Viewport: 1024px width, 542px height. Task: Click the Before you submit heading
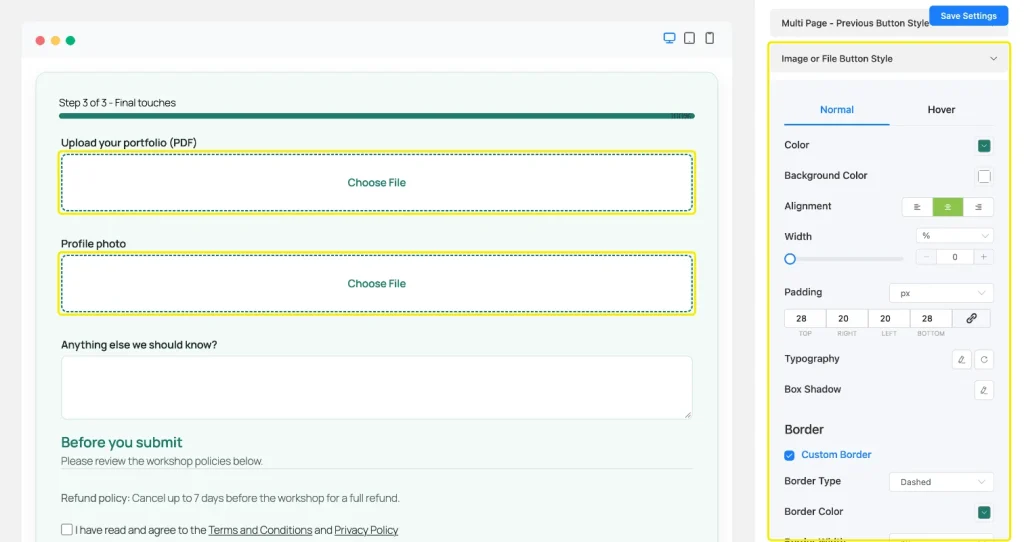tap(121, 442)
